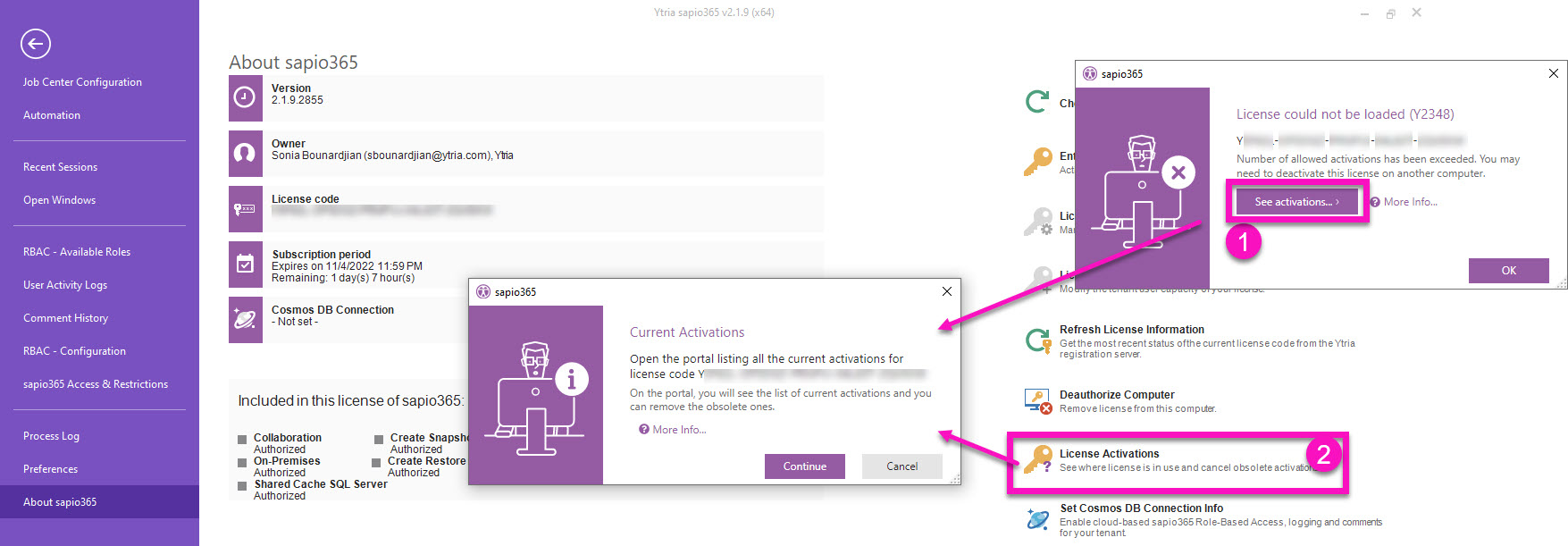
Task: Open Preferences in the sidebar
Action: click(x=50, y=469)
